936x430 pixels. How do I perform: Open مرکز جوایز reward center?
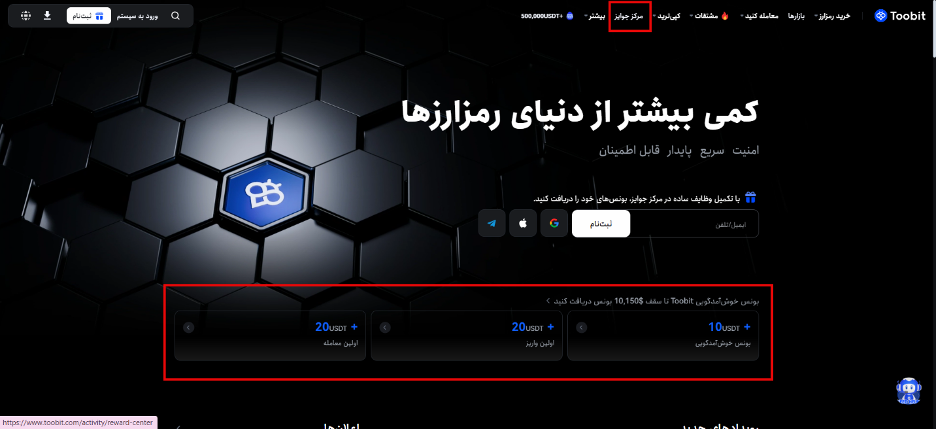click(x=630, y=16)
